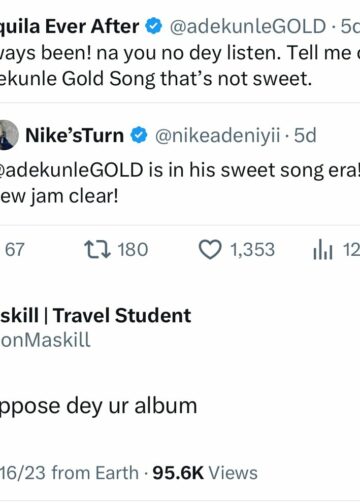Screen dimensions: 360x504
Task: Open Nike'sTurn profile avatar
Action: [x=7, y=135]
